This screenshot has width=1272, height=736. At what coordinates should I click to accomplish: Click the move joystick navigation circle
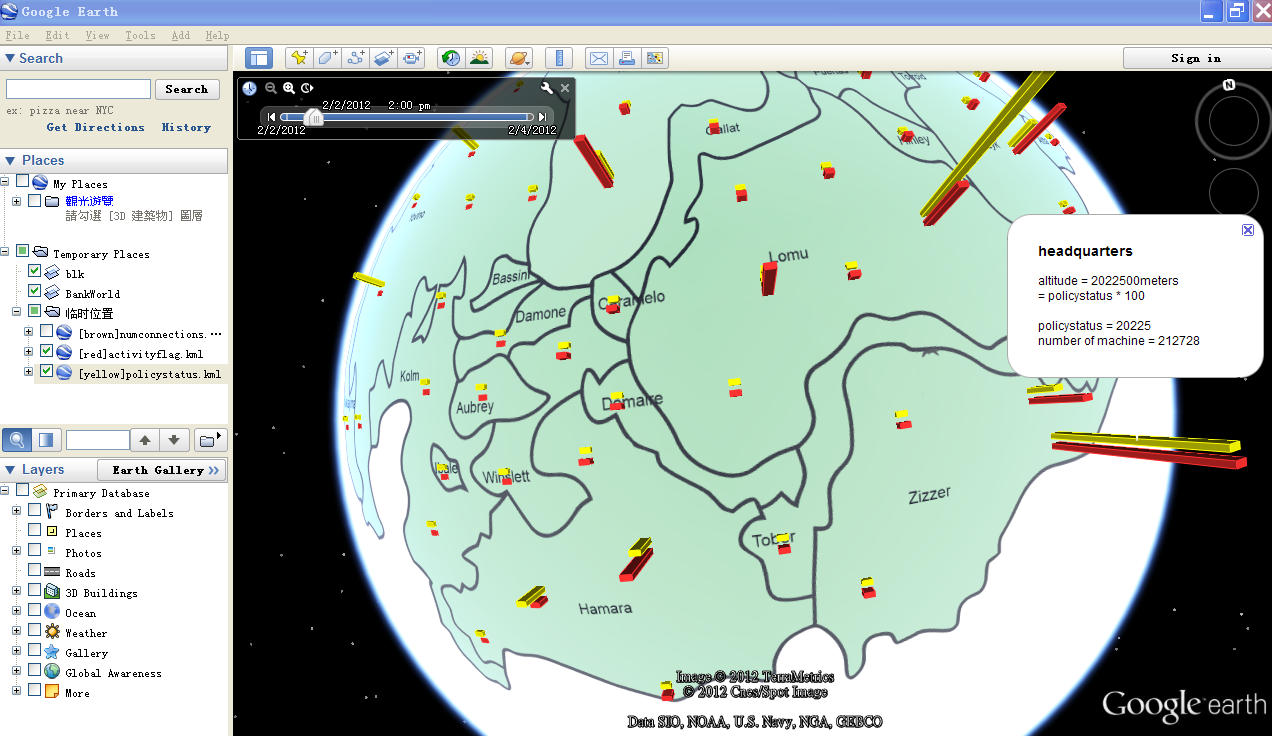click(x=1233, y=192)
